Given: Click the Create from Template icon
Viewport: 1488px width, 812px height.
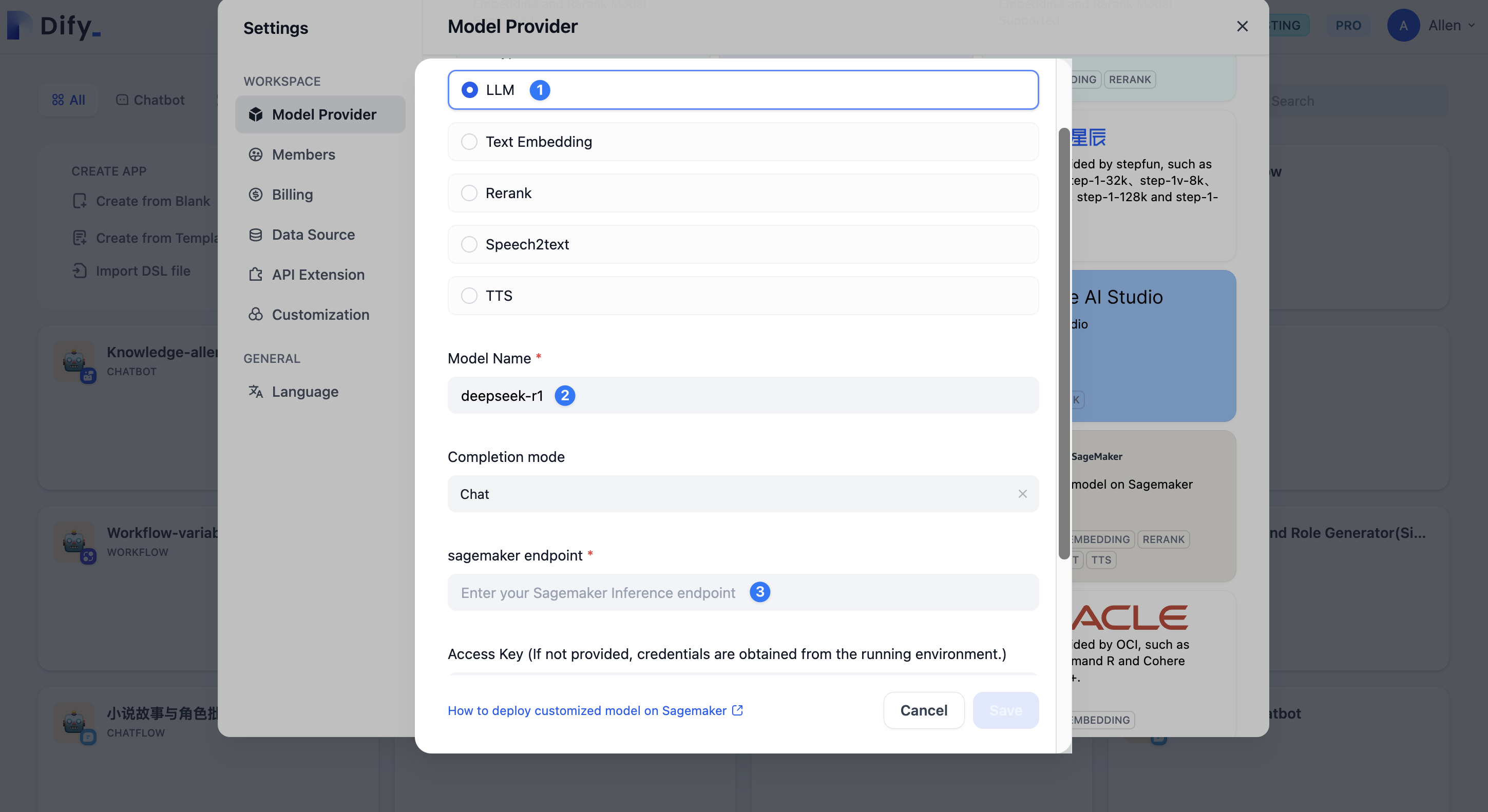Looking at the screenshot, I should 80,238.
